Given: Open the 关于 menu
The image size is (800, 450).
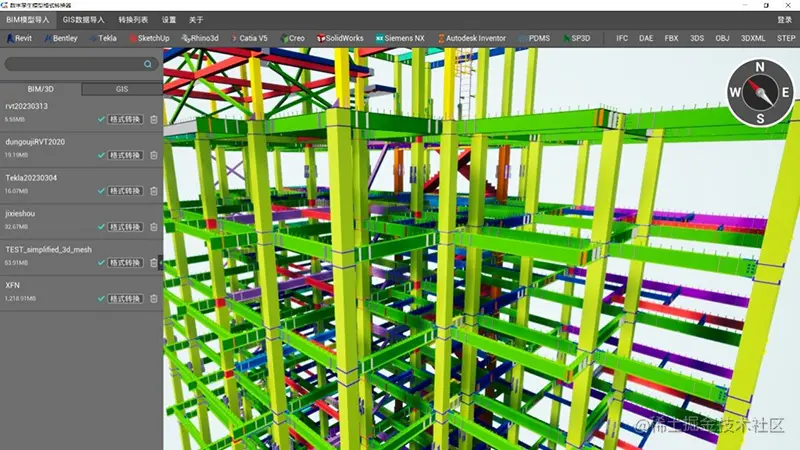Looking at the screenshot, I should point(196,20).
